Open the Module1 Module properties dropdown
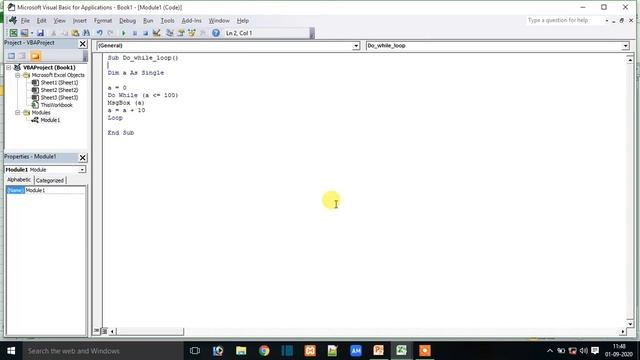This screenshot has height=360, width=640. pos(82,169)
